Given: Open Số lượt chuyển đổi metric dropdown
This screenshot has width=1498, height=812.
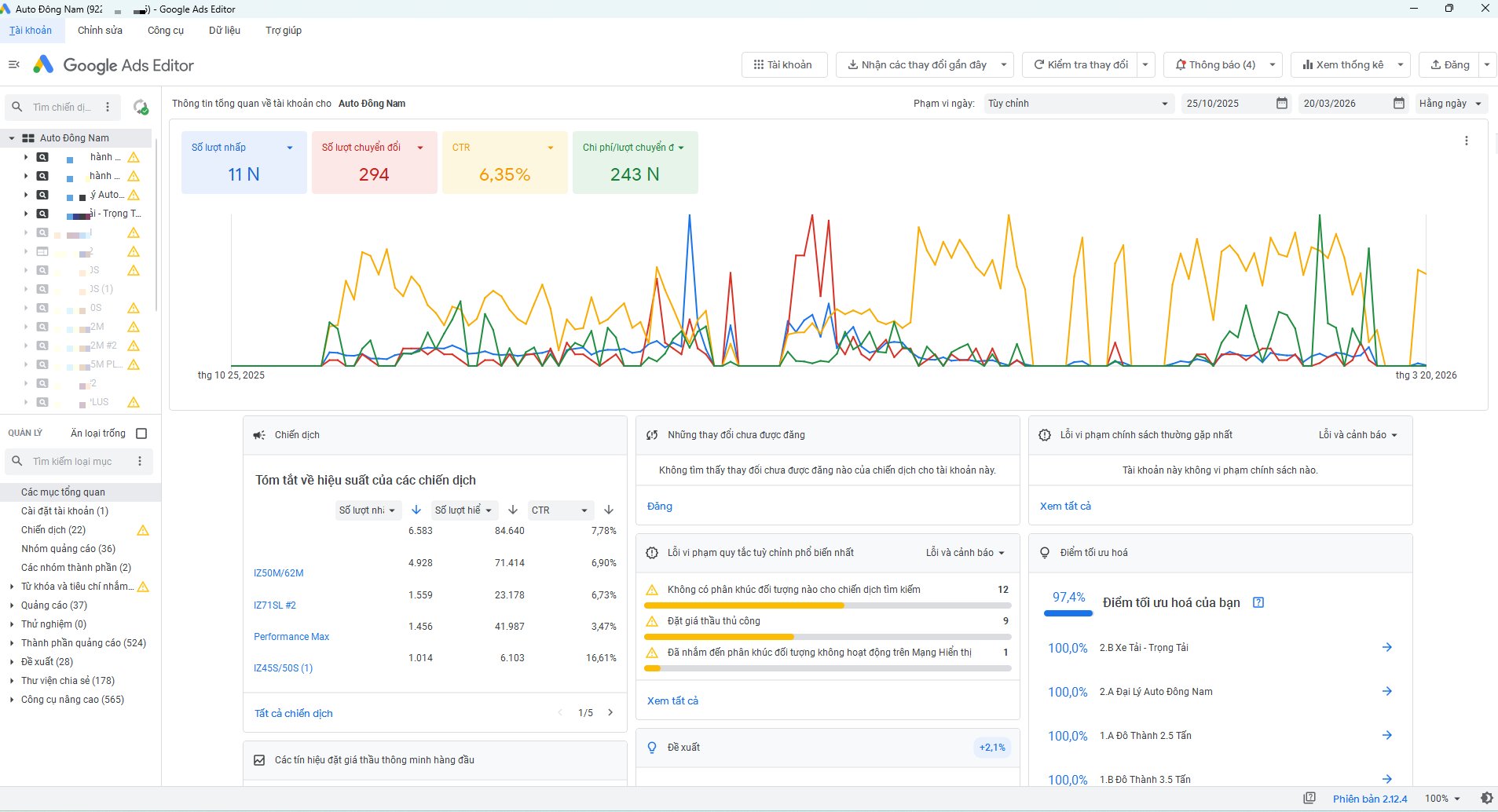Looking at the screenshot, I should [420, 148].
